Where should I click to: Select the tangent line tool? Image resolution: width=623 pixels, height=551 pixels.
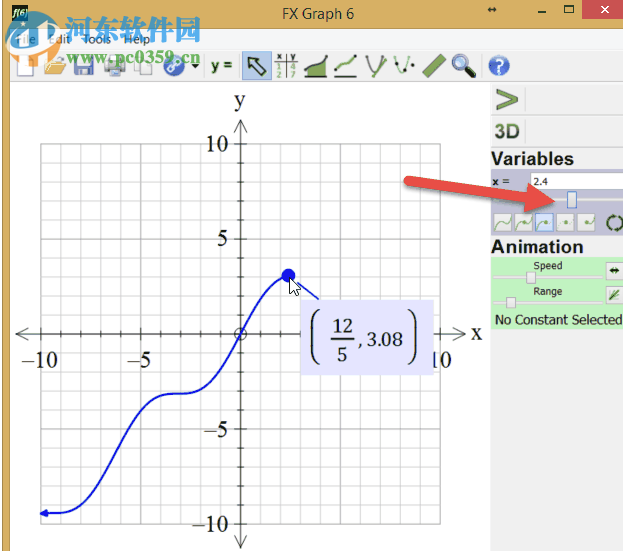coord(346,66)
